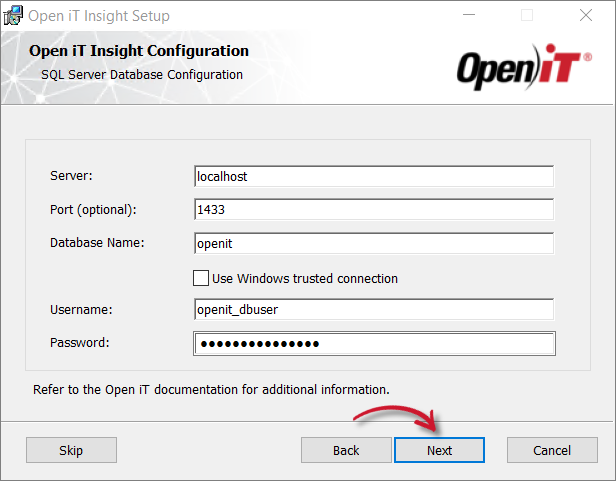Image resolution: width=616 pixels, height=481 pixels.
Task: Click the Port (optional) input field
Action: (374, 209)
